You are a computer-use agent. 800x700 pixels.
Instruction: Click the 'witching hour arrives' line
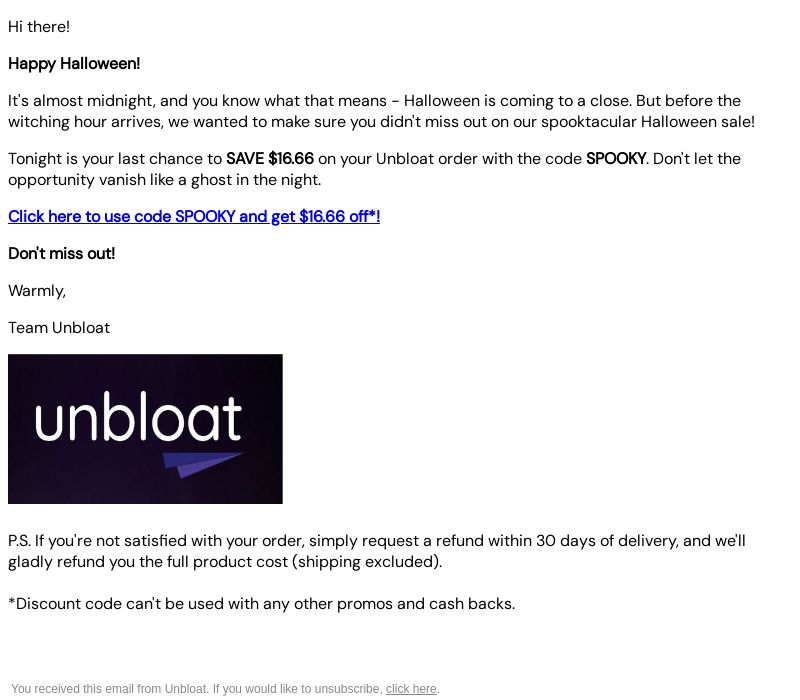(382, 122)
